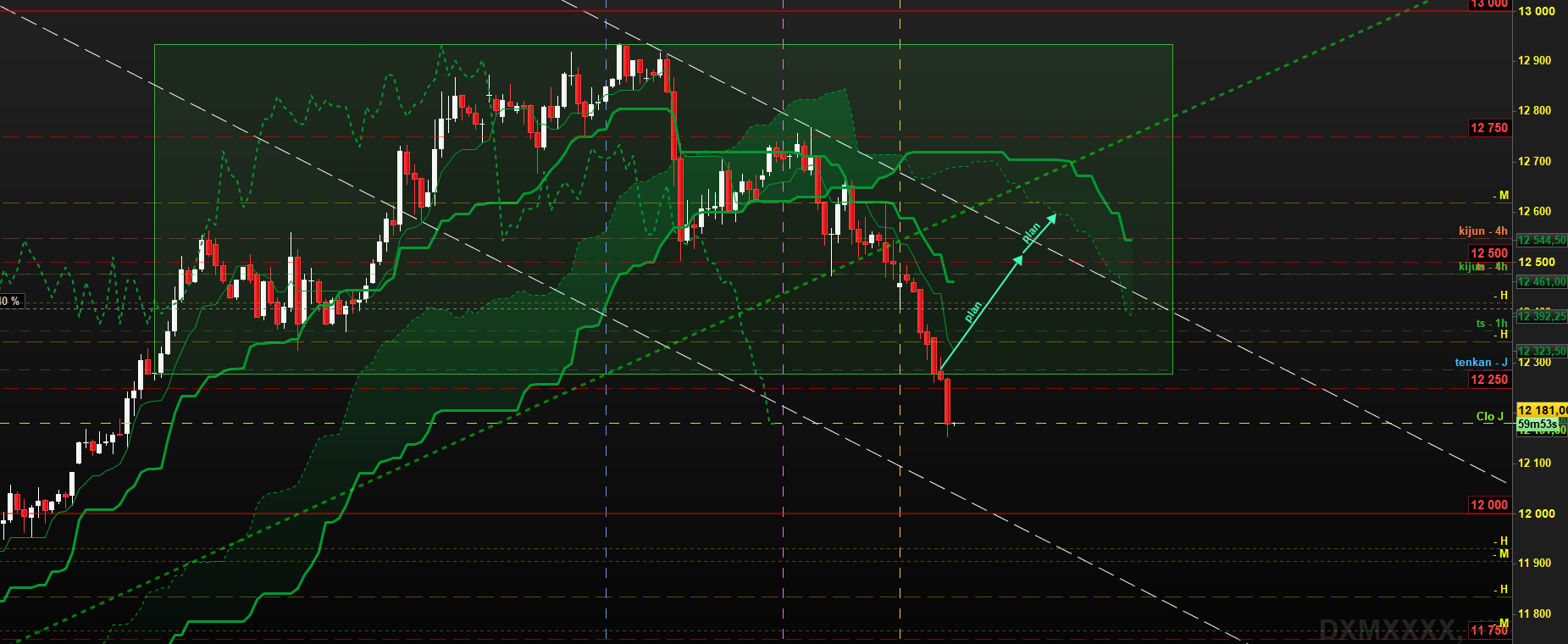Screen dimensions: 1568x644
Task: Click the yellow 12 181,00 current price tag
Action: coord(1542,410)
